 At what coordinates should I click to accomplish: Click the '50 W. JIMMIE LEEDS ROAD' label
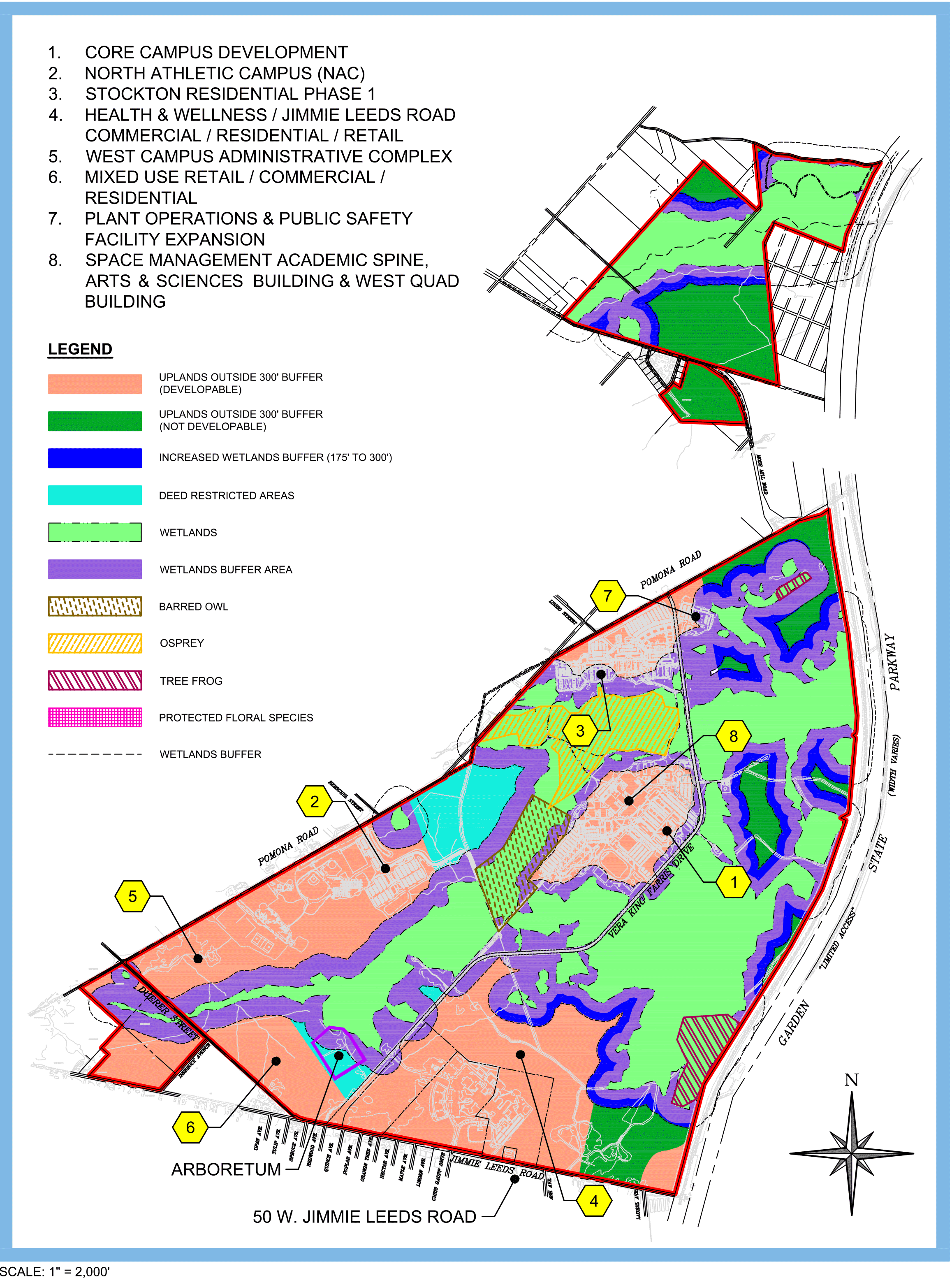(364, 1216)
